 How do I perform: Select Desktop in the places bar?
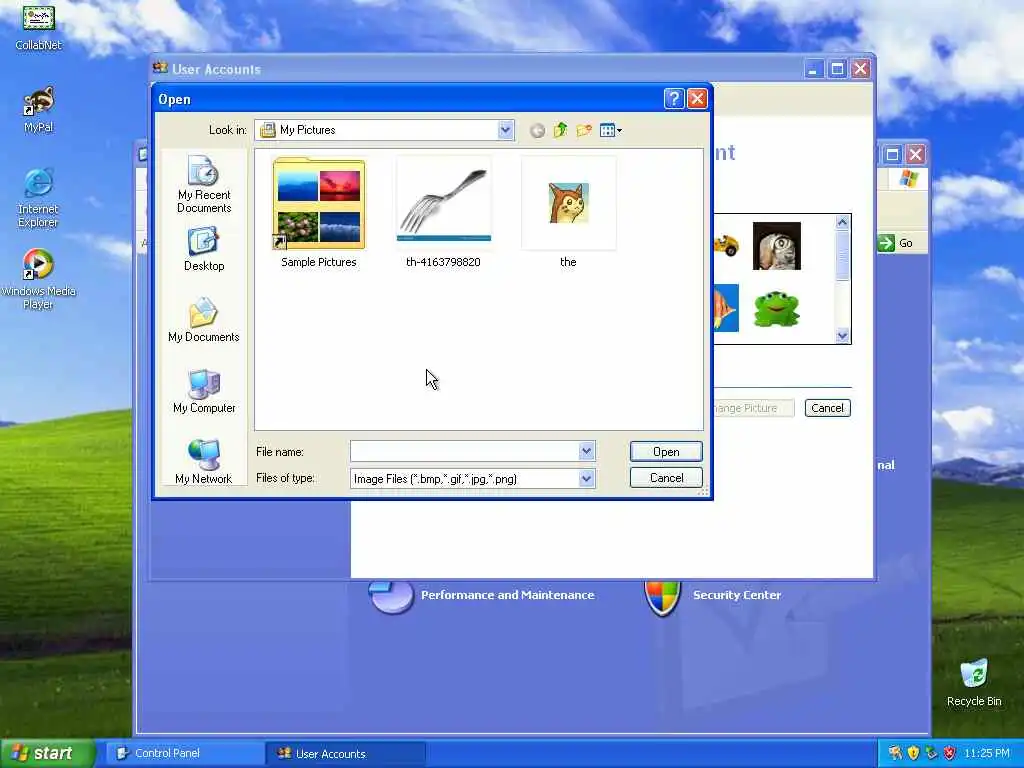point(204,249)
